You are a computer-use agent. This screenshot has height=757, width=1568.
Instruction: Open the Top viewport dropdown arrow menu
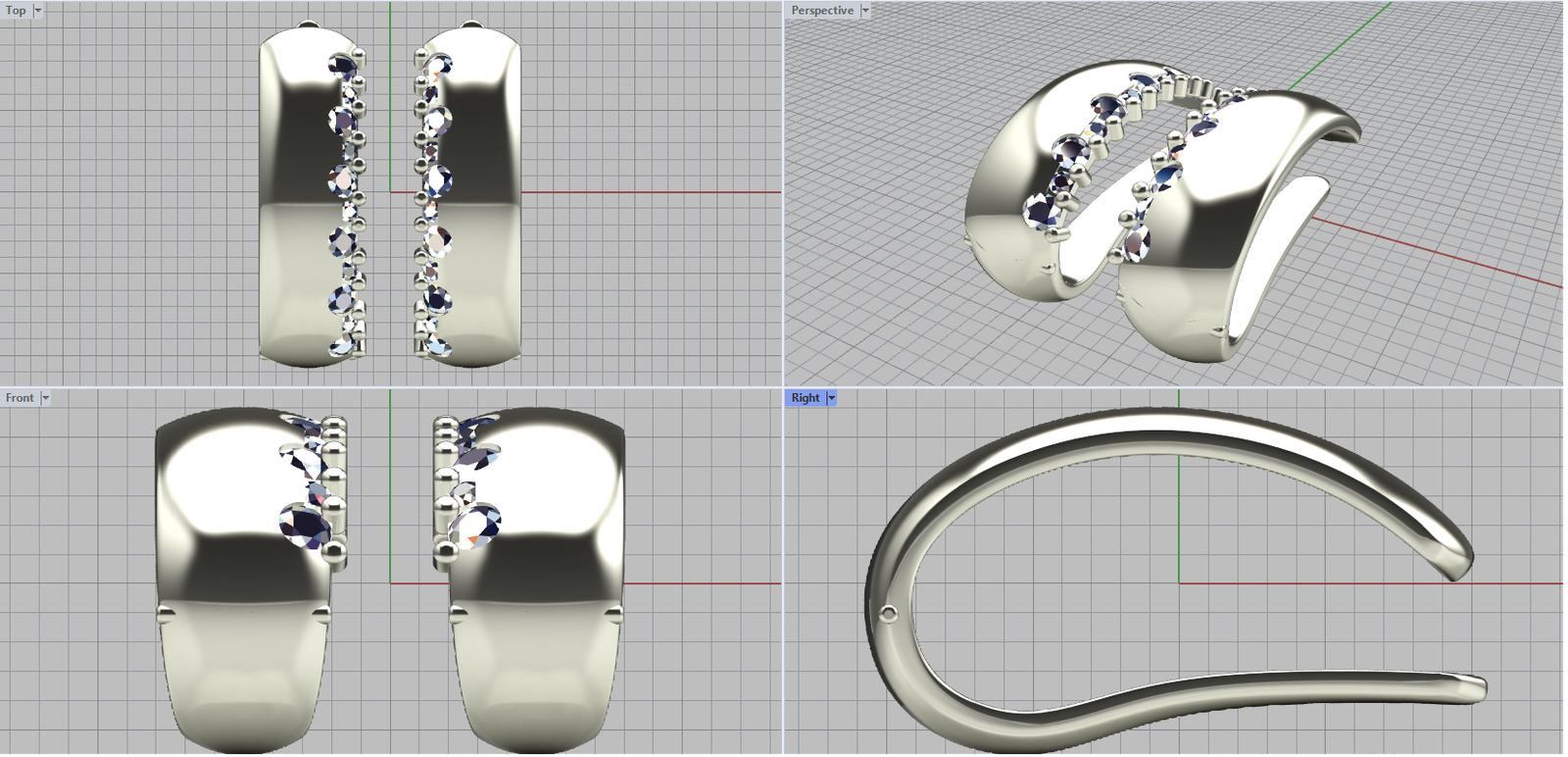[x=38, y=11]
